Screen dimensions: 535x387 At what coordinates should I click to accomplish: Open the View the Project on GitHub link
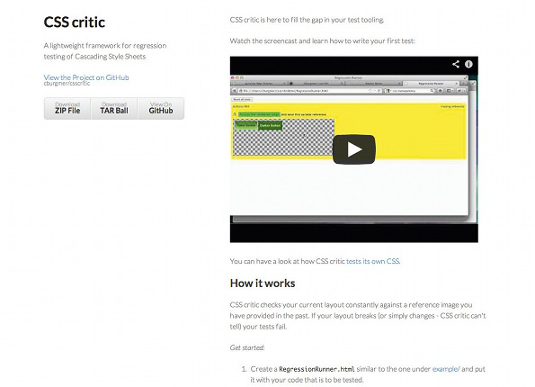[86, 77]
